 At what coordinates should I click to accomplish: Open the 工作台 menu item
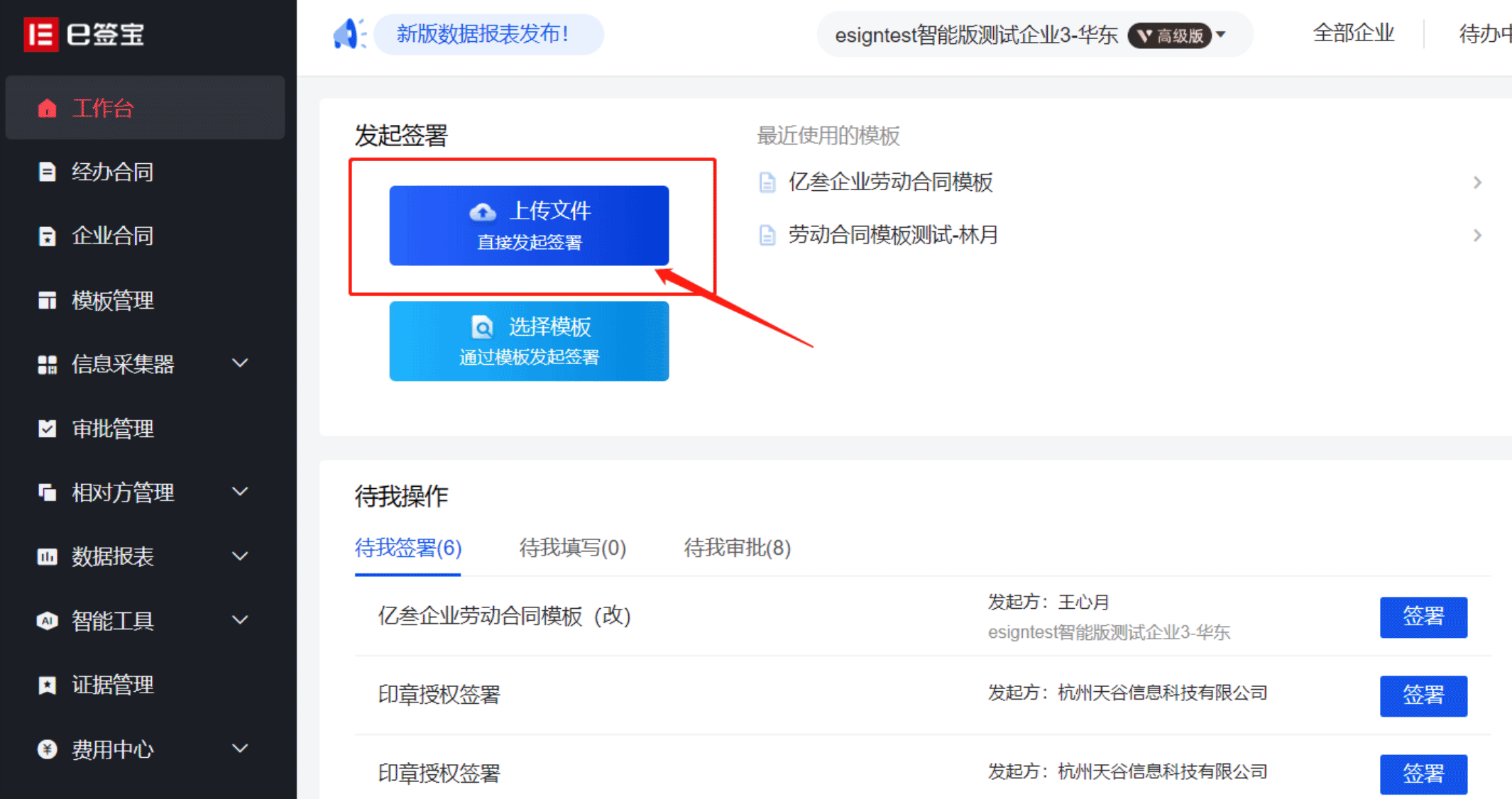(x=146, y=108)
